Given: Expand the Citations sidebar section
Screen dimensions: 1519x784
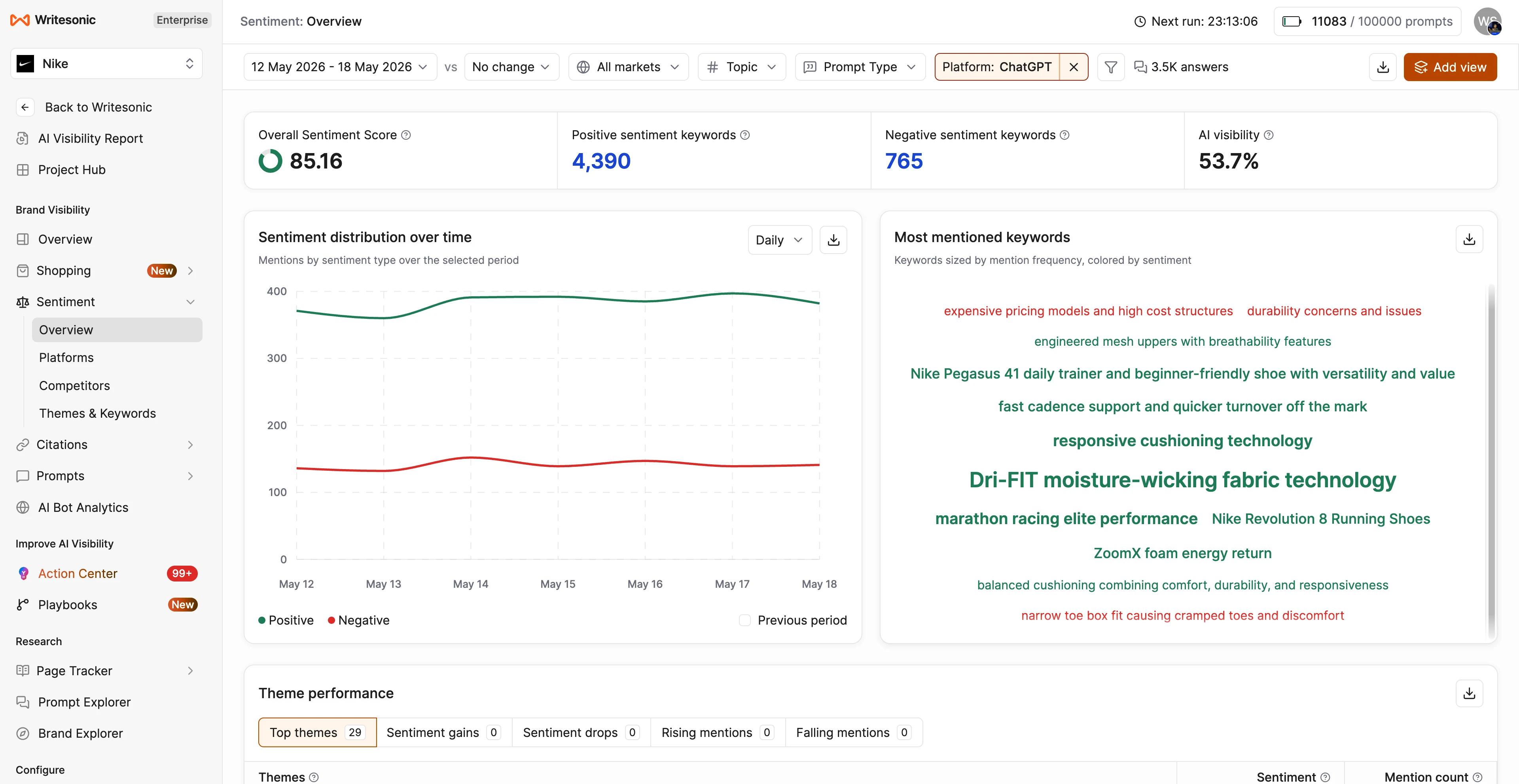Looking at the screenshot, I should pos(190,445).
